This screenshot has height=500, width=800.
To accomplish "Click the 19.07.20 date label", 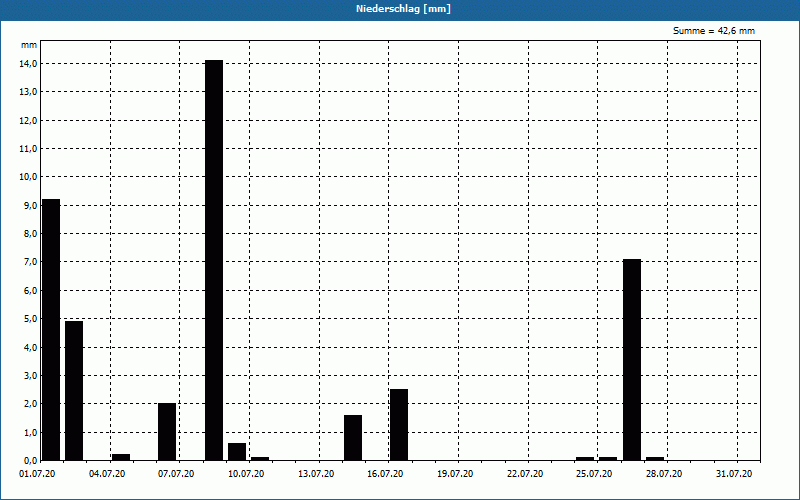I will click(455, 474).
